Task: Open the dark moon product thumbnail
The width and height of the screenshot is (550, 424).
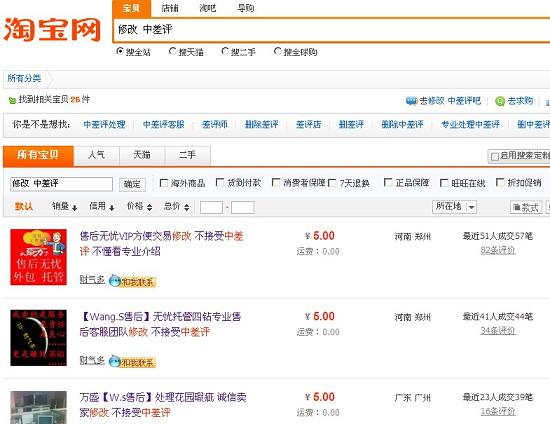Action: click(39, 338)
